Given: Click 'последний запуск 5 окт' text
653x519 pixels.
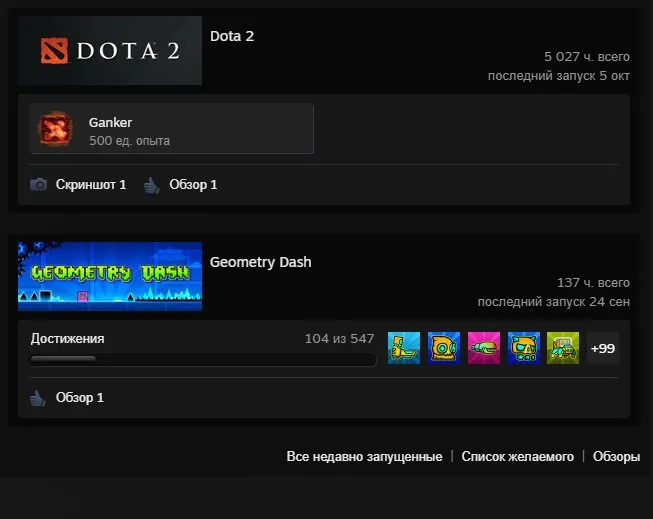Looking at the screenshot, I should click(559, 76).
